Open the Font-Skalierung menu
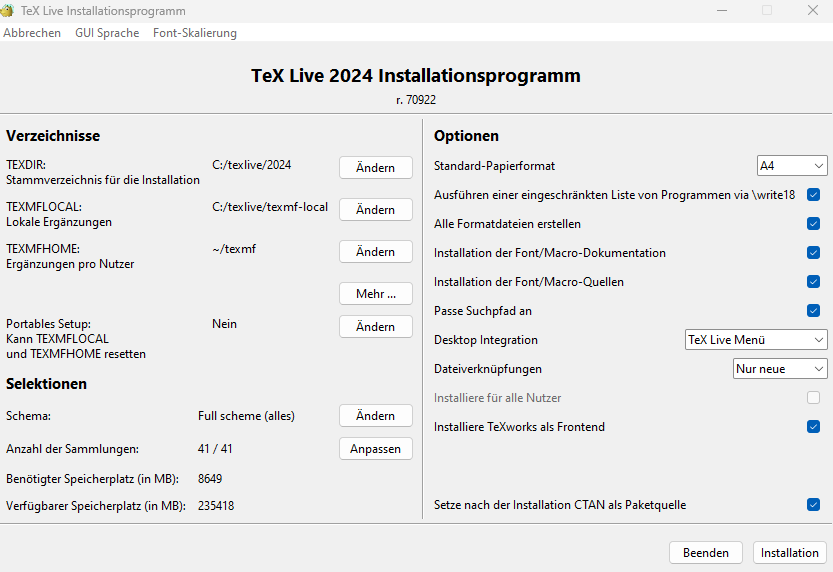 click(195, 33)
